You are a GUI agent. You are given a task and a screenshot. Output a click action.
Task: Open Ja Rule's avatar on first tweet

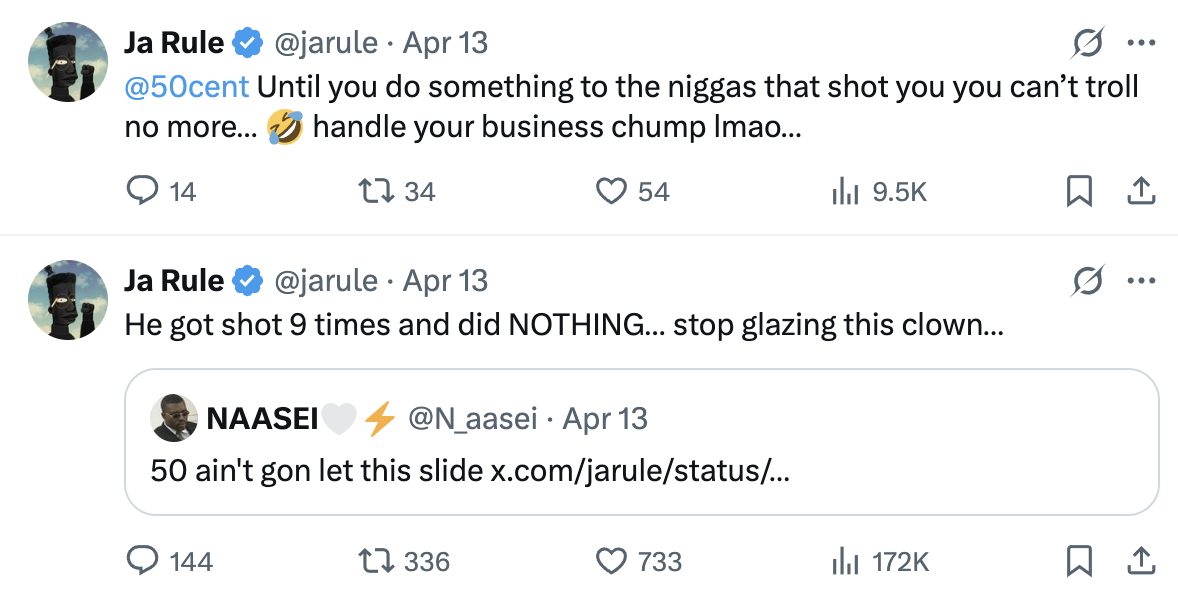[x=68, y=62]
